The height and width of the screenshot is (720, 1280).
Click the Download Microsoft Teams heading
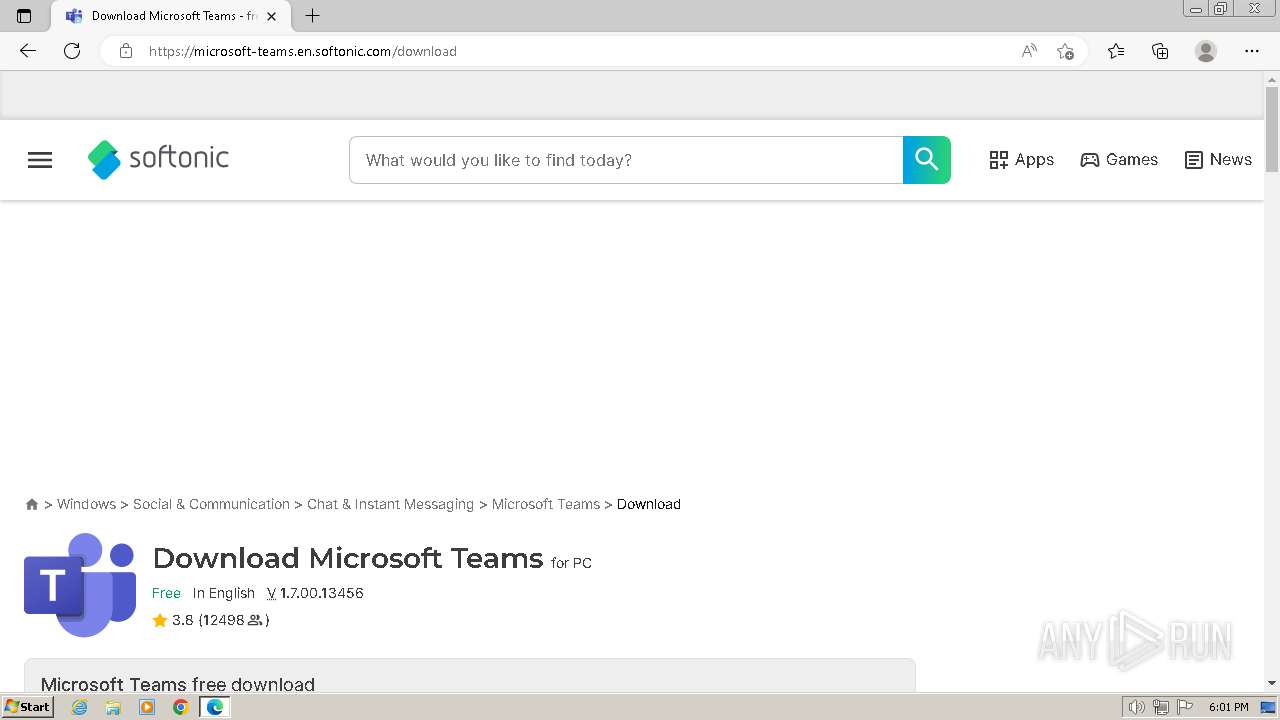(x=348, y=558)
